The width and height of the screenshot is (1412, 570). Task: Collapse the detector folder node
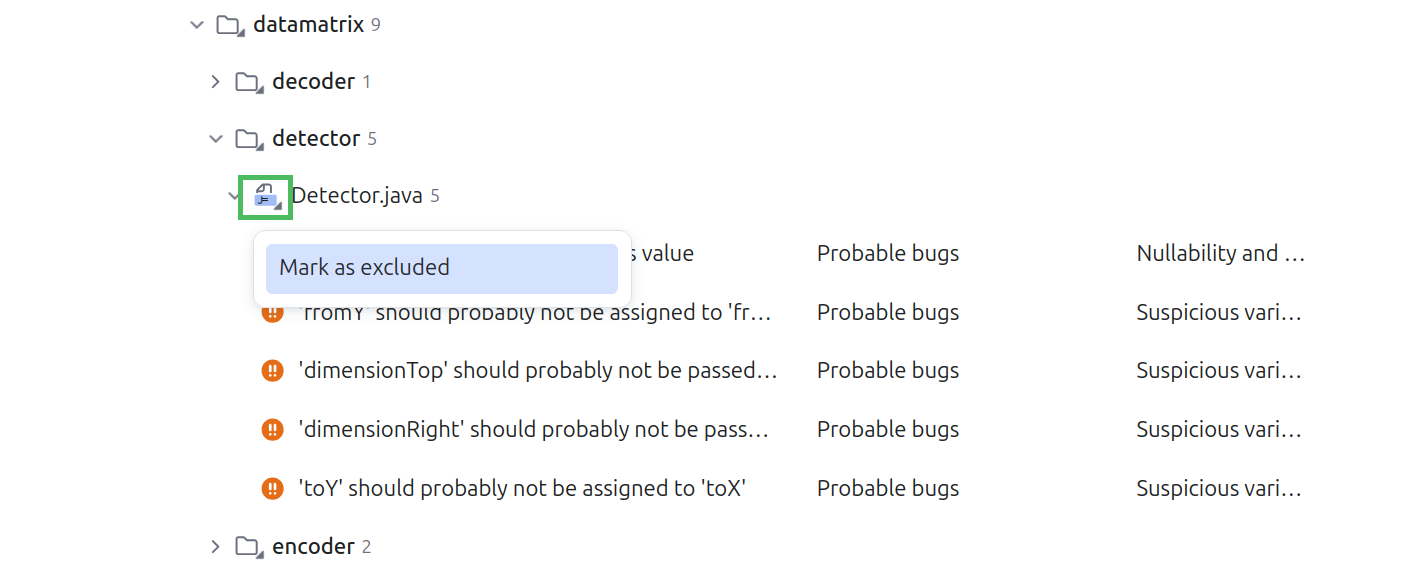[215, 139]
